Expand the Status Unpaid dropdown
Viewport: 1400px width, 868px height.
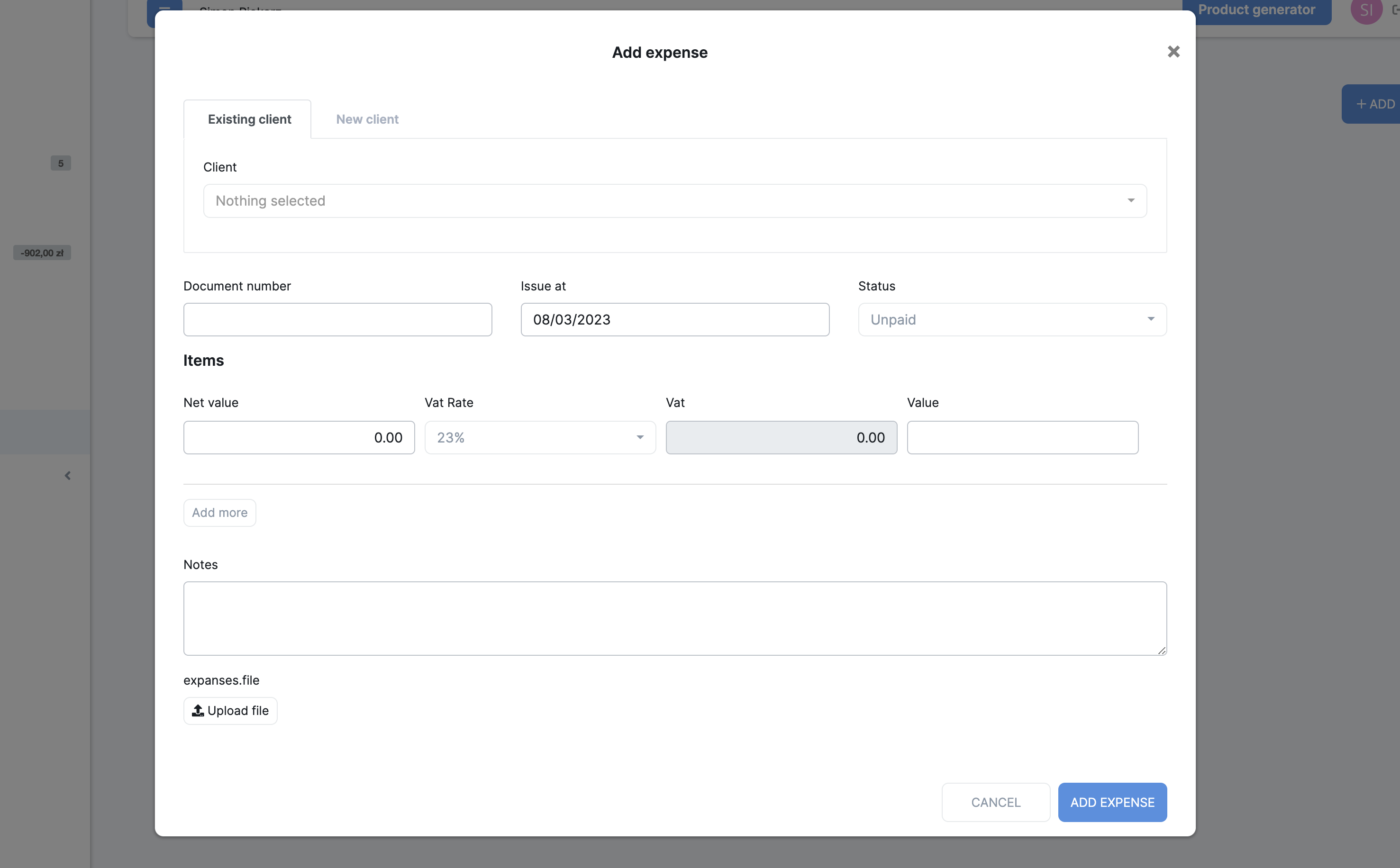1012,320
